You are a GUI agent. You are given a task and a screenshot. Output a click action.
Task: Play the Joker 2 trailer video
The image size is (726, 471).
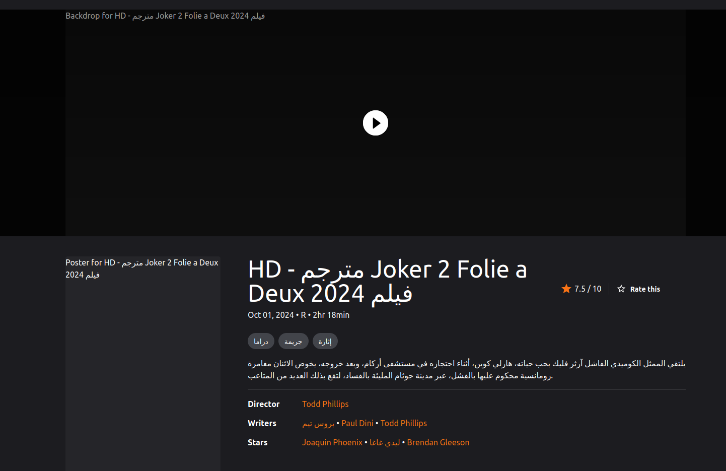(x=374, y=122)
